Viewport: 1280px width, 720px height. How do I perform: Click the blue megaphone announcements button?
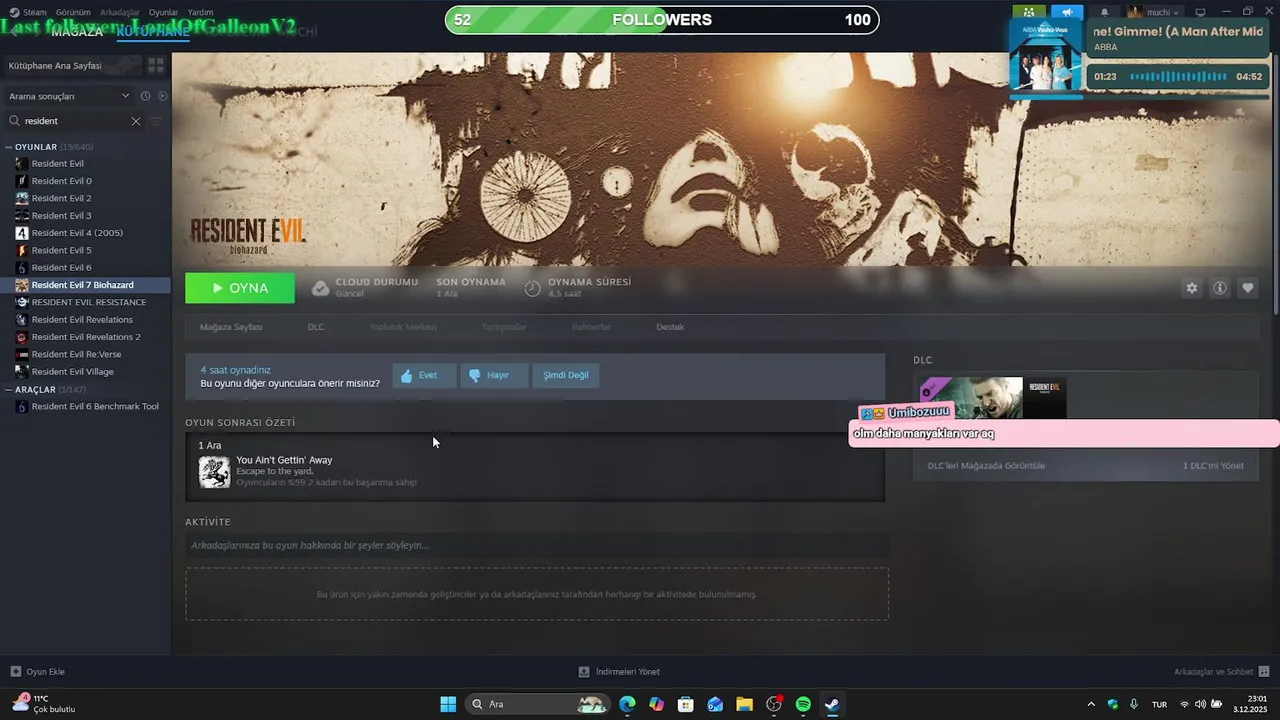1067,12
